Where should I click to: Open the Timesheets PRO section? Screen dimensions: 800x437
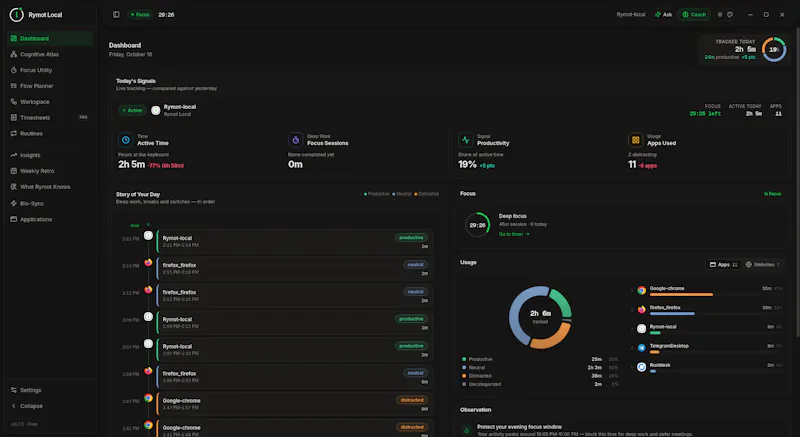49,117
